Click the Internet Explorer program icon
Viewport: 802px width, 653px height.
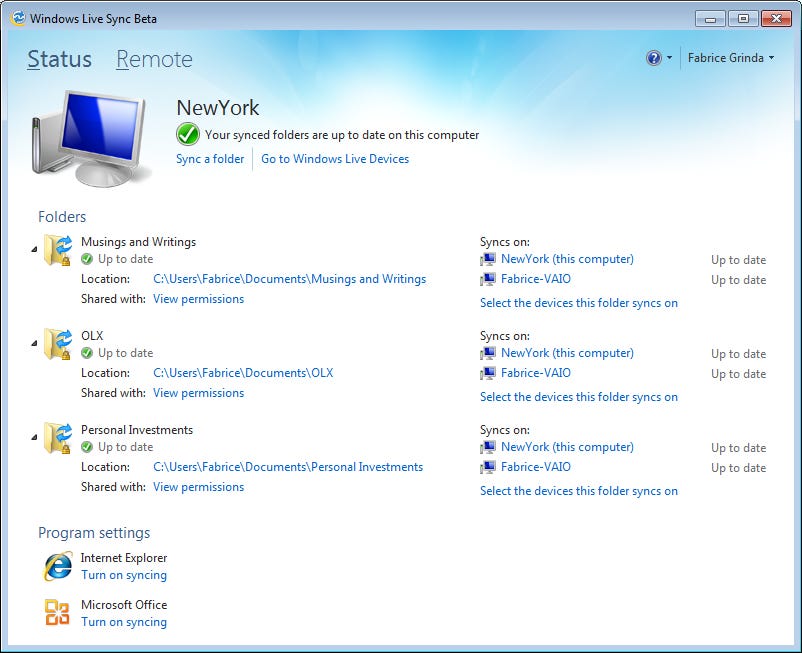click(57, 566)
